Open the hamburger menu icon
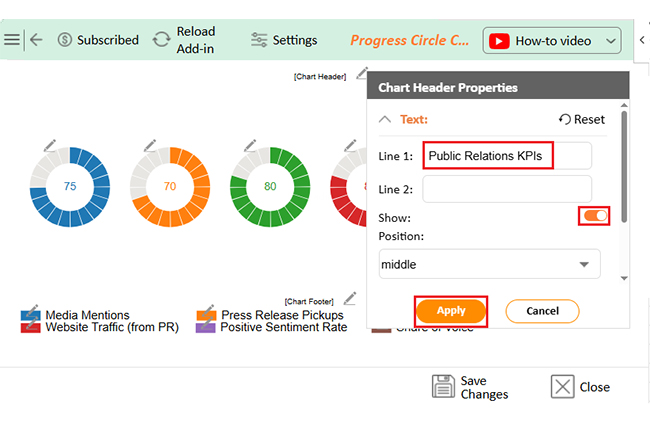650x427 pixels. 12,40
